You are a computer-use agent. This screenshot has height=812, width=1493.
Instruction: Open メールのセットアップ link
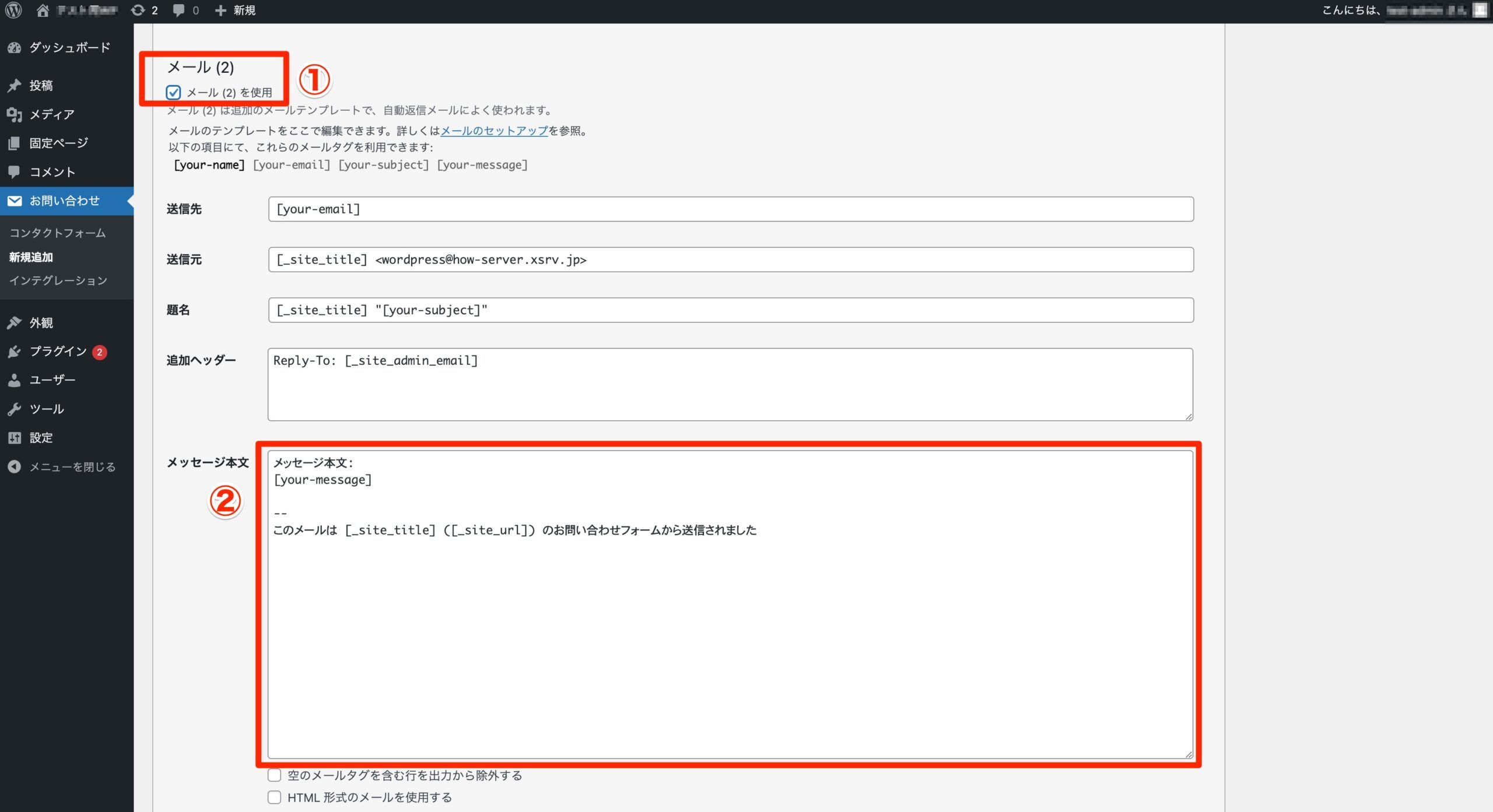click(494, 131)
